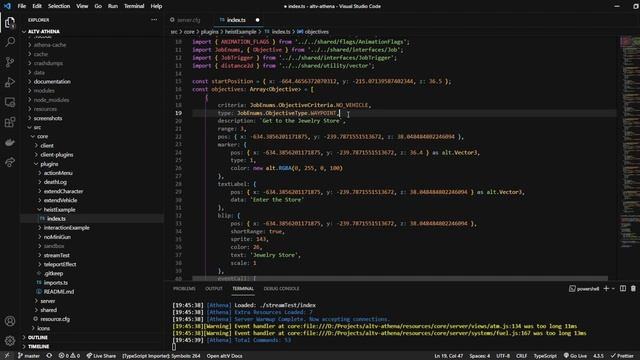
Task: Open errors and warnings status indicator
Action: click(x=69, y=356)
